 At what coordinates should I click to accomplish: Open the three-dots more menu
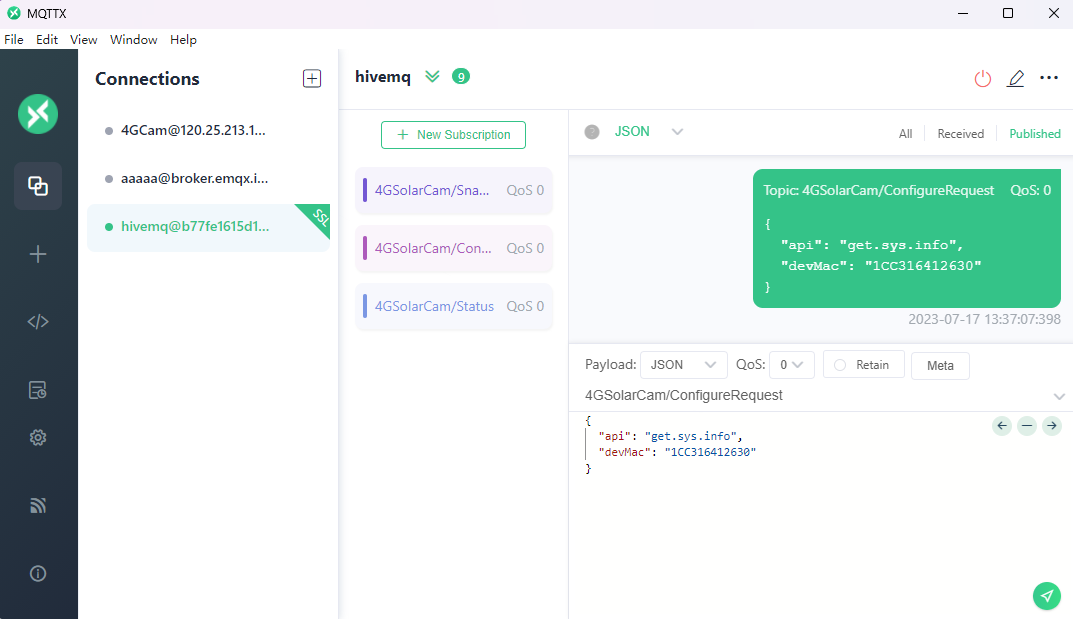(x=1049, y=78)
